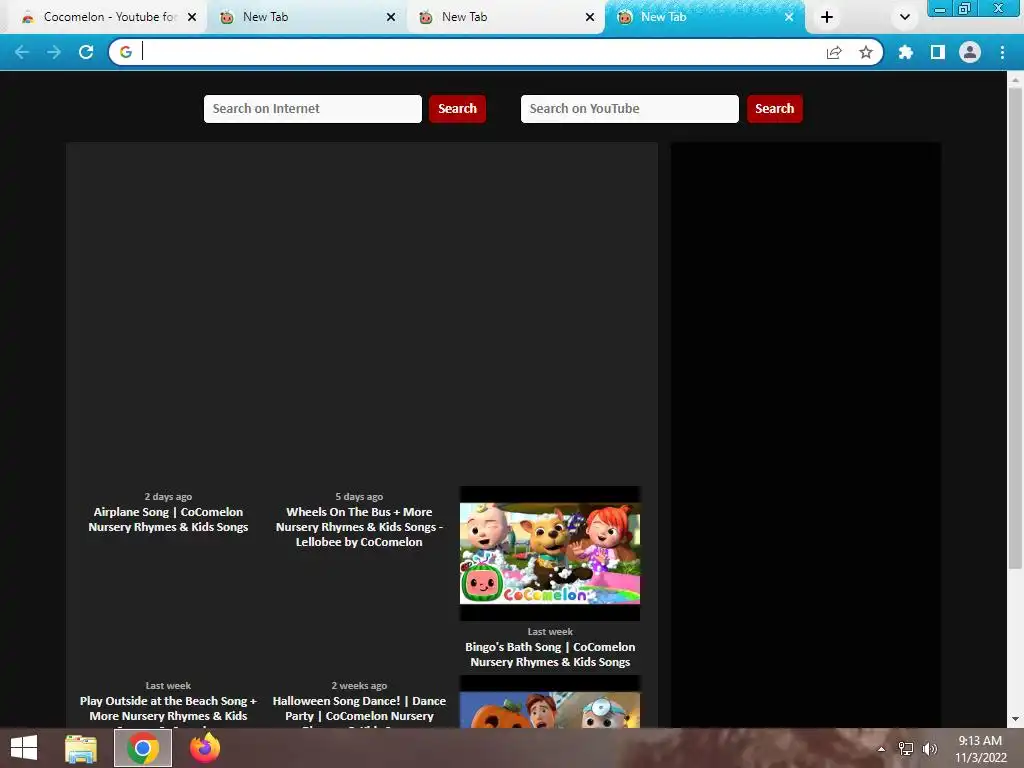Open Bingo's Bath Song video link
The width and height of the screenshot is (1024, 768).
click(x=550, y=654)
